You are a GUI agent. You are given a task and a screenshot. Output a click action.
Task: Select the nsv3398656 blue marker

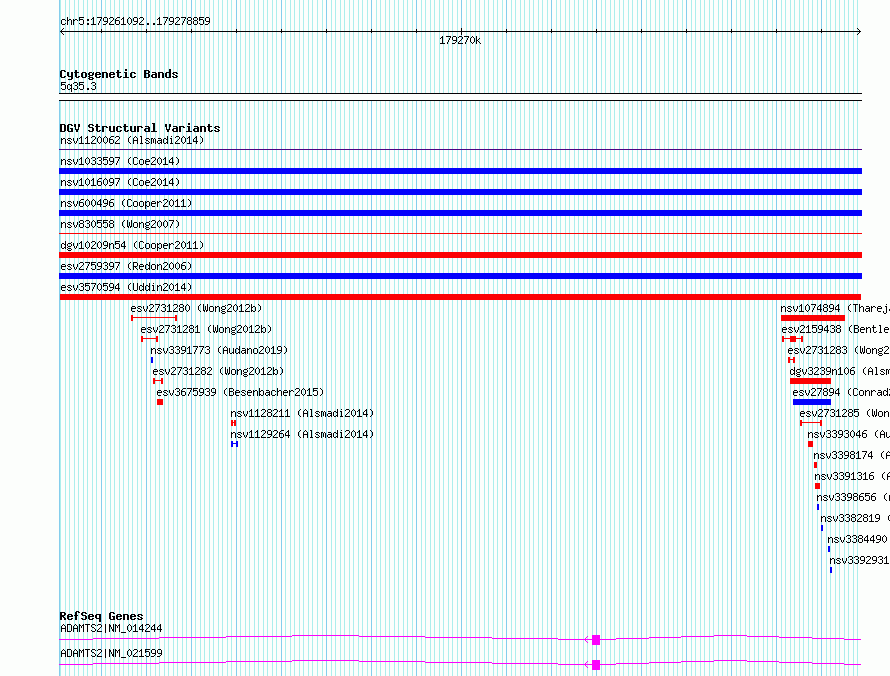tap(818, 507)
